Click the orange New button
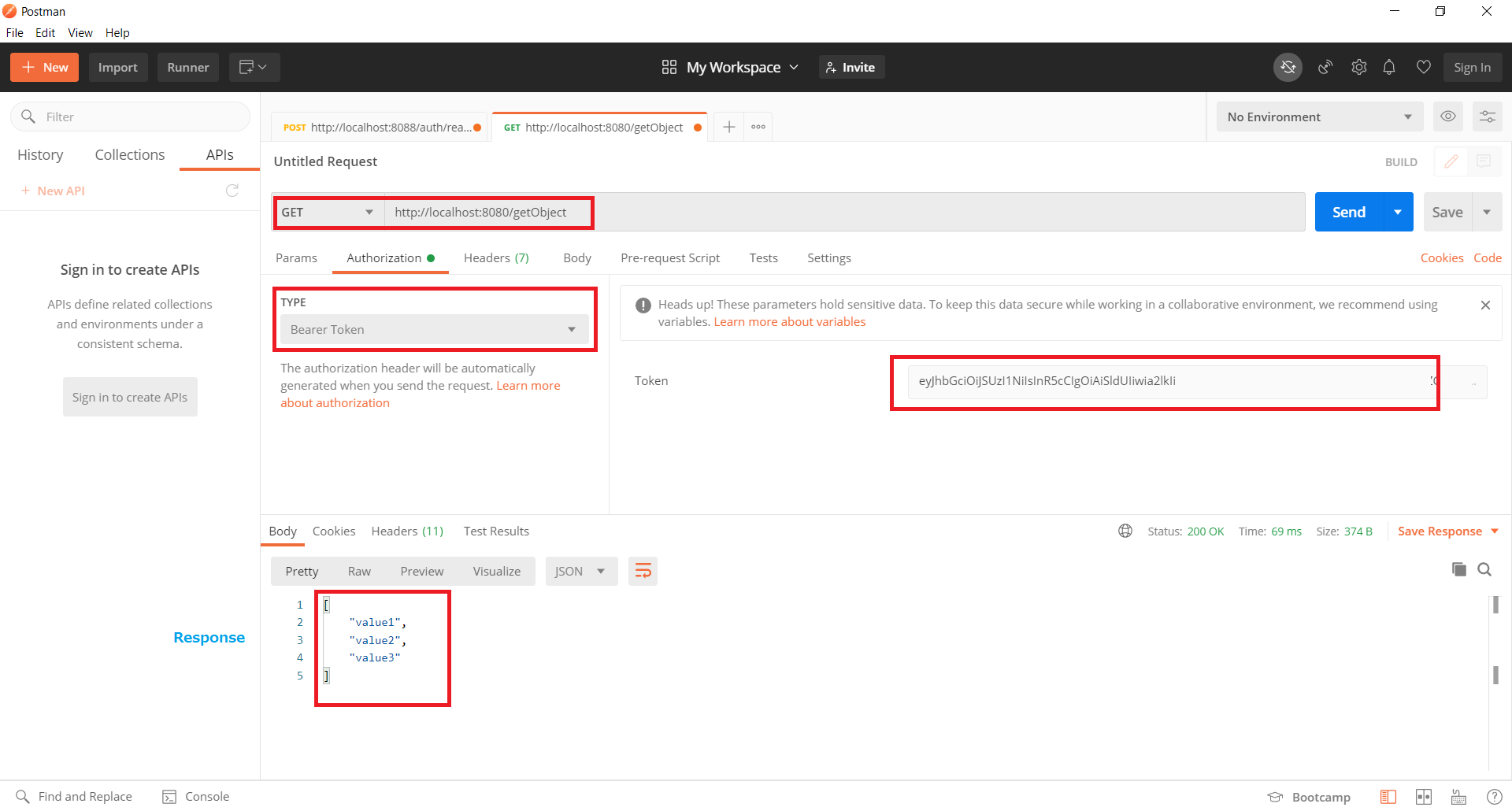Screen dimensions: 1512x811 pyautogui.click(x=45, y=68)
